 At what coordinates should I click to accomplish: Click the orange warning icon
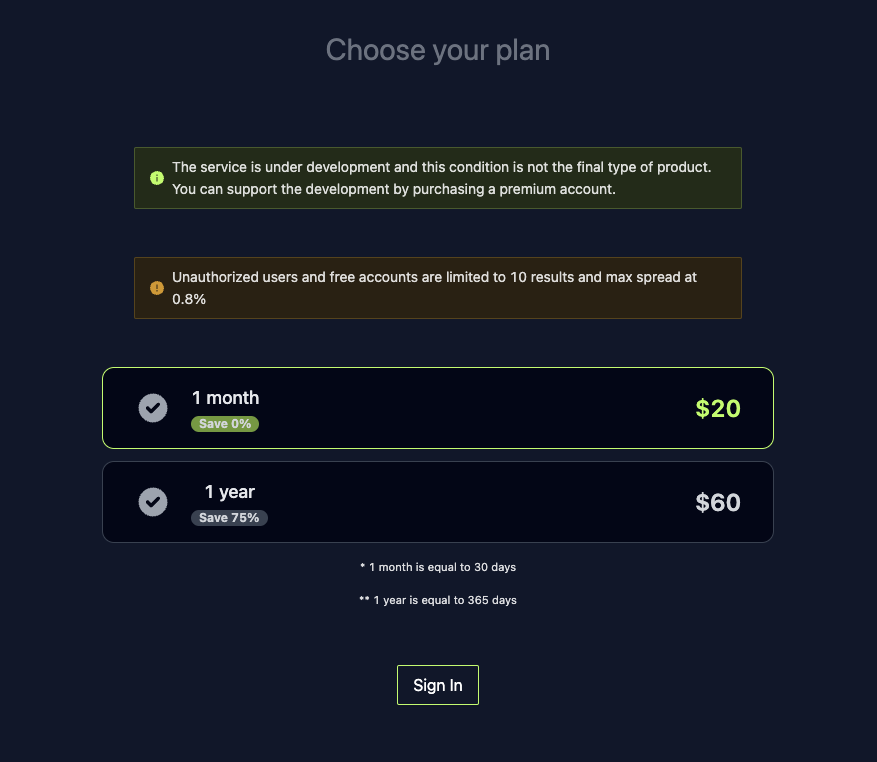pyautogui.click(x=157, y=288)
